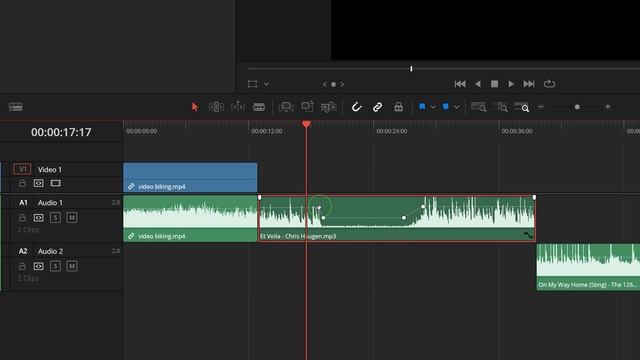Toggle Auto Track Selector on Video 1
The height and width of the screenshot is (360, 640).
tap(38, 183)
